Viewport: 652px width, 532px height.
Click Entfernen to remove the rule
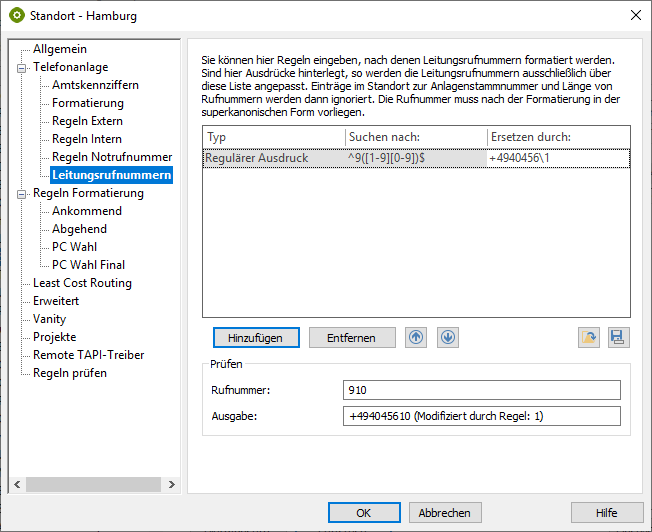pyautogui.click(x=352, y=338)
